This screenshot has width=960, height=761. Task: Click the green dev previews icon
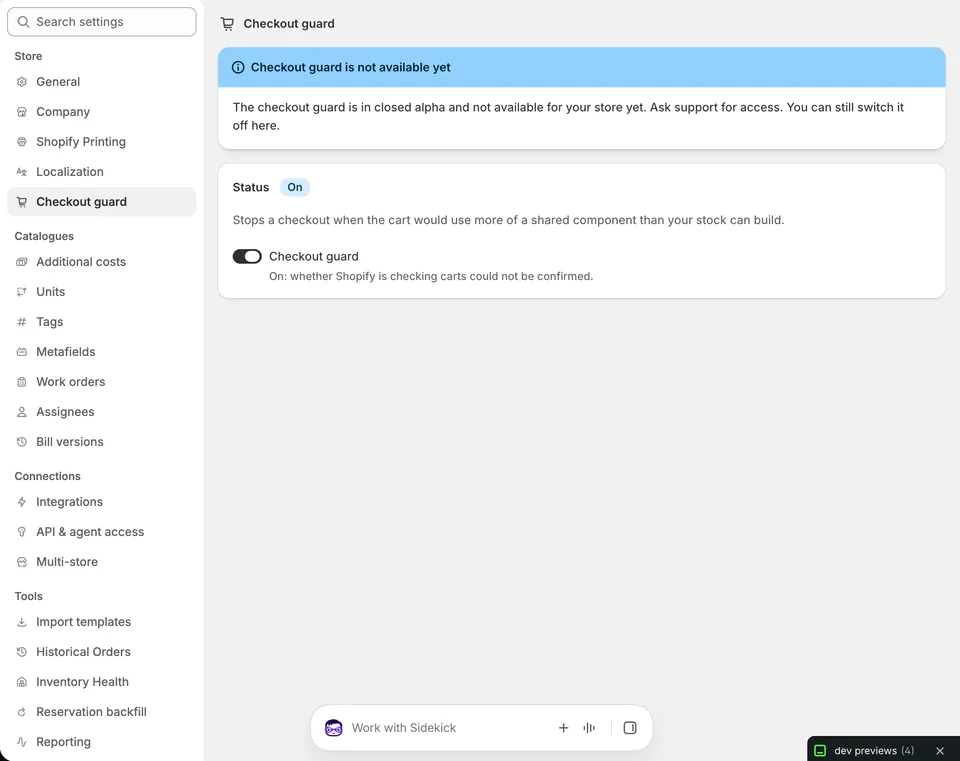(820, 751)
